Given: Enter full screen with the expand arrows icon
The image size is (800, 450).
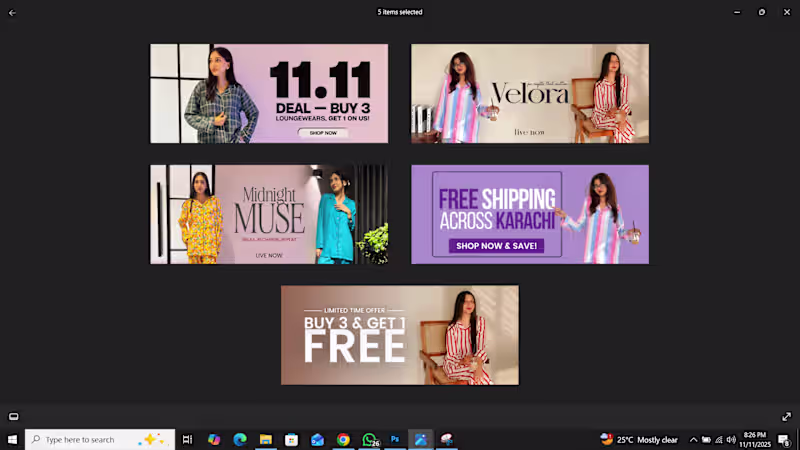Looking at the screenshot, I should coord(786,417).
